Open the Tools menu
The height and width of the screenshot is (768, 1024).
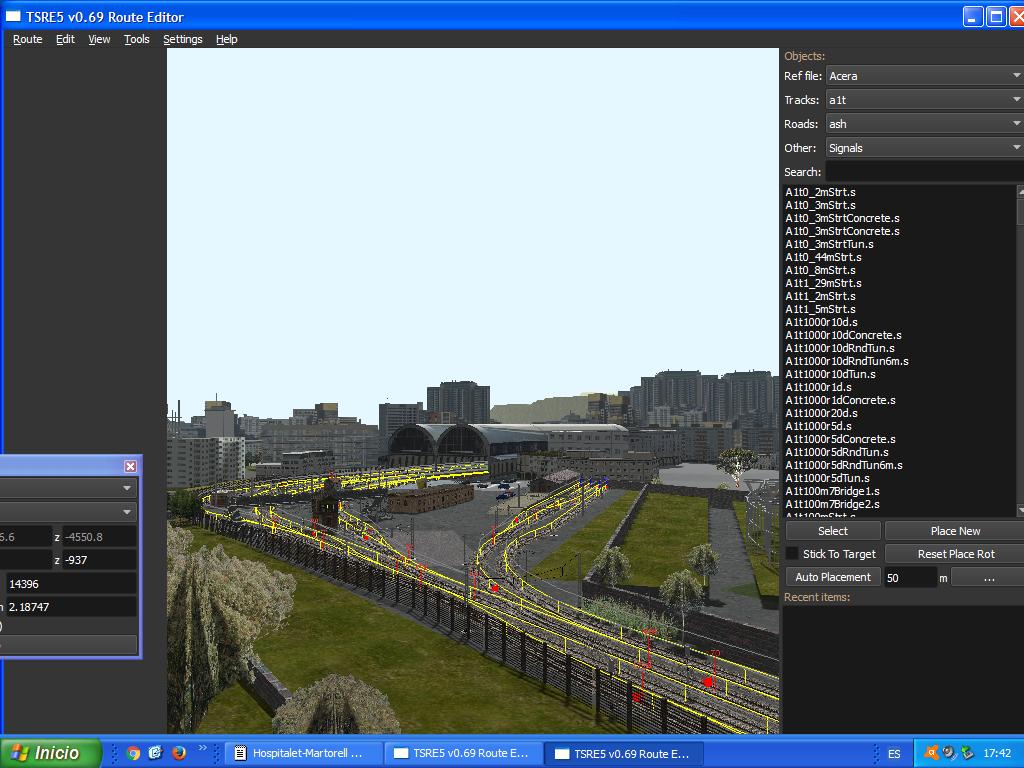[136, 39]
